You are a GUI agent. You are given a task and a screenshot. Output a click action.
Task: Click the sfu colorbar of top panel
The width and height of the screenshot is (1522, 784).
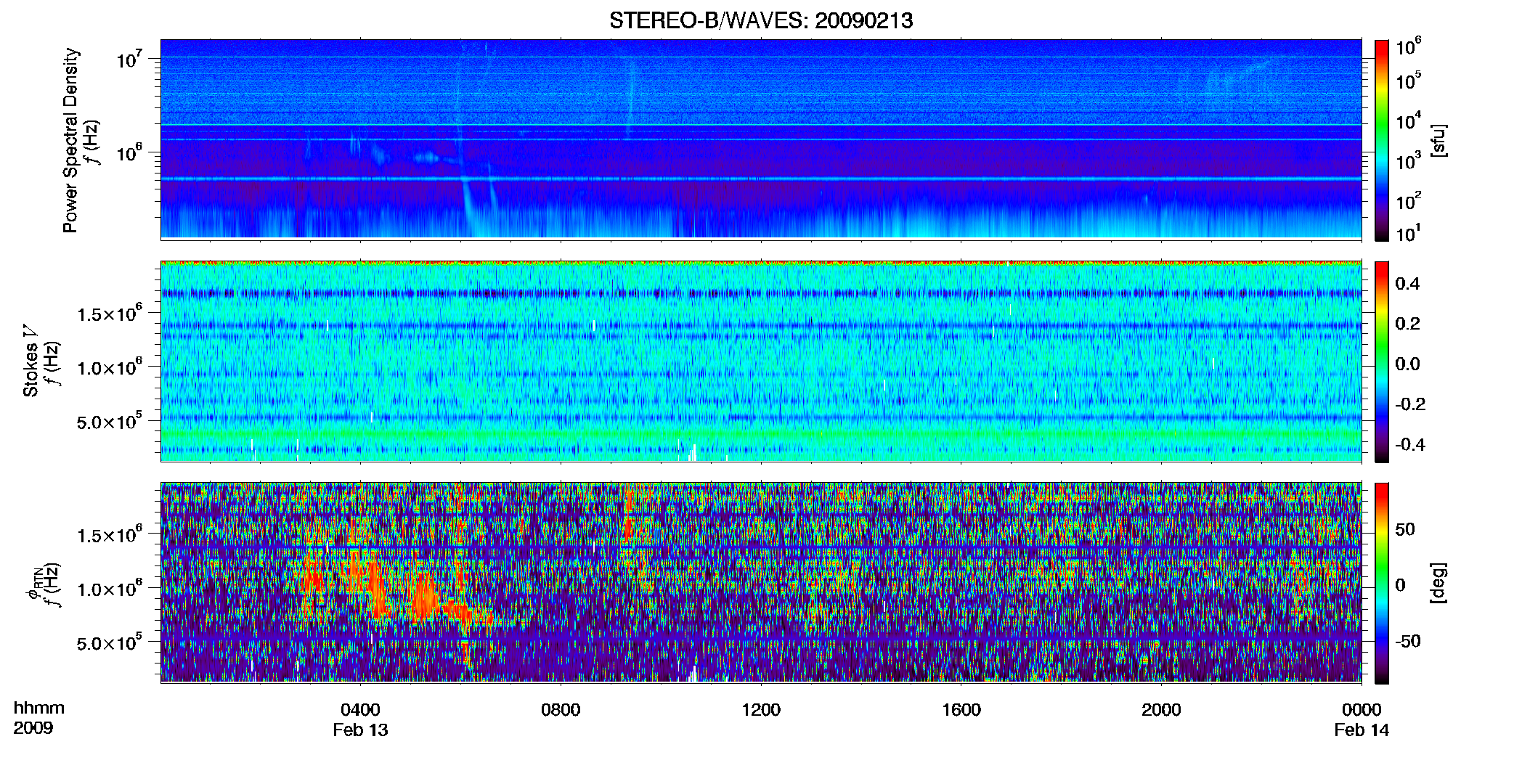(1382, 140)
